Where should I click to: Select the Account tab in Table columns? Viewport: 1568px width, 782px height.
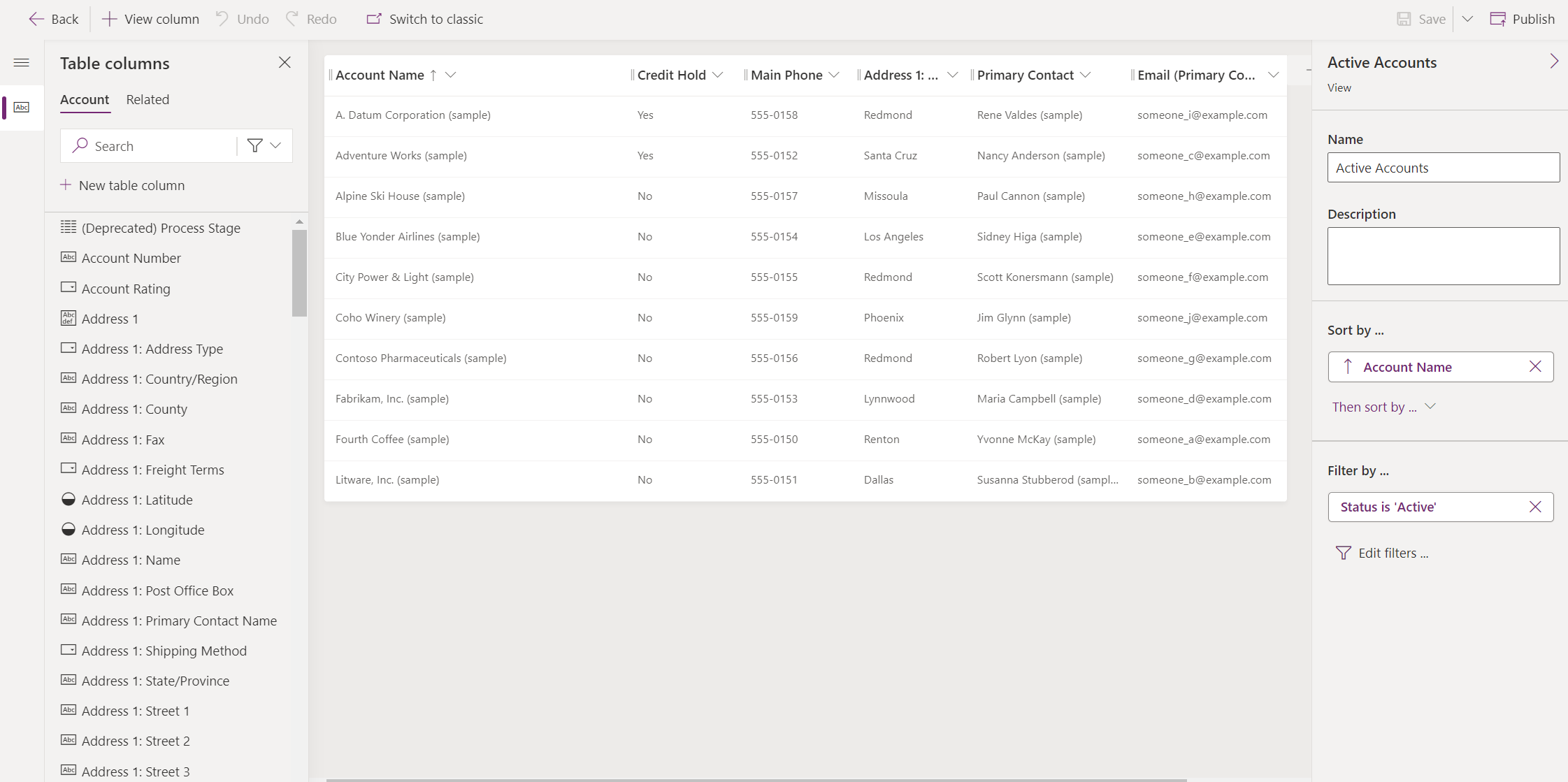point(84,99)
